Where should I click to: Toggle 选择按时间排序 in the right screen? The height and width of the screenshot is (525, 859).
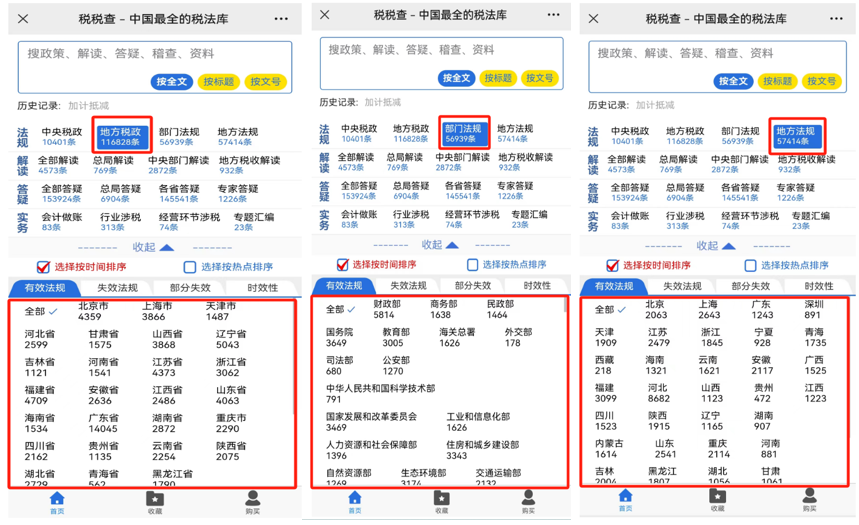tap(612, 265)
